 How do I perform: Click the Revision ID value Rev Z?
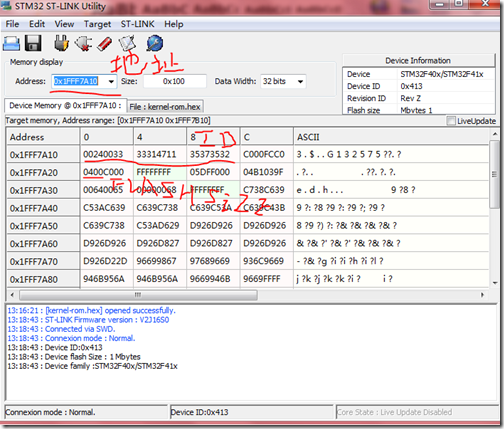[x=410, y=98]
